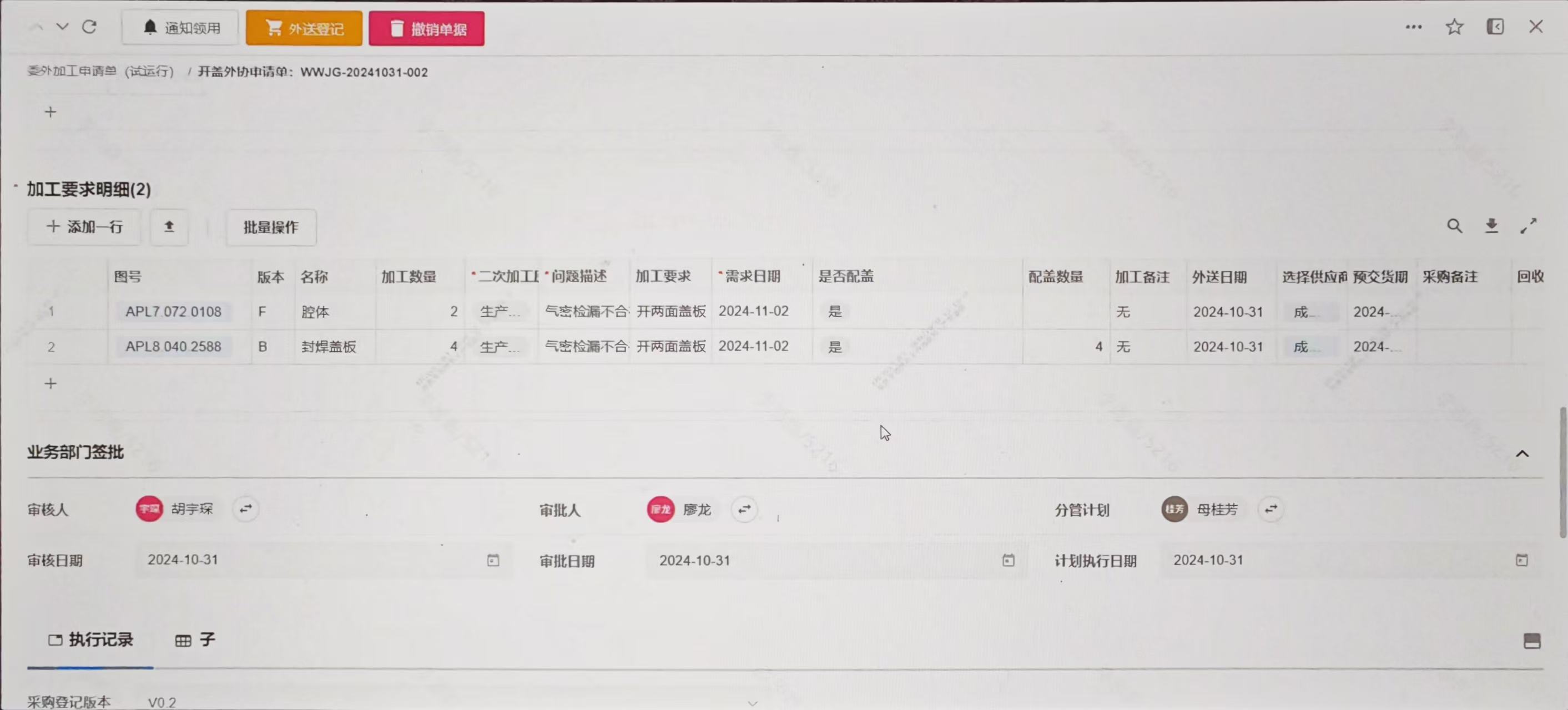The width and height of the screenshot is (1568, 710).
Task: Switch the approver 廖龙 using the swap icon
Action: coord(744,509)
